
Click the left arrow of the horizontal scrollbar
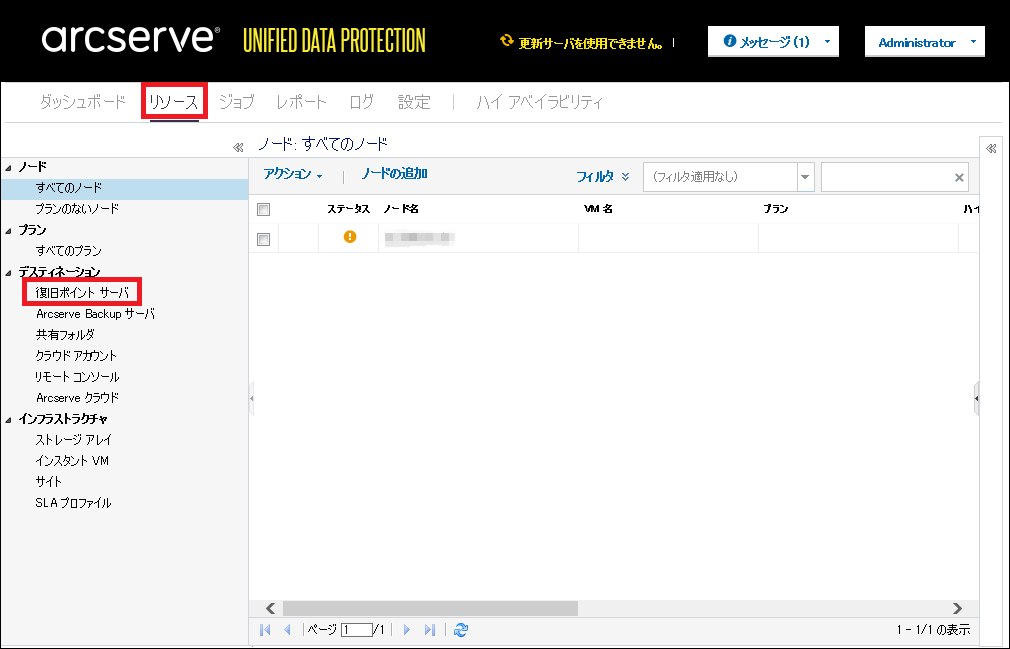271,608
